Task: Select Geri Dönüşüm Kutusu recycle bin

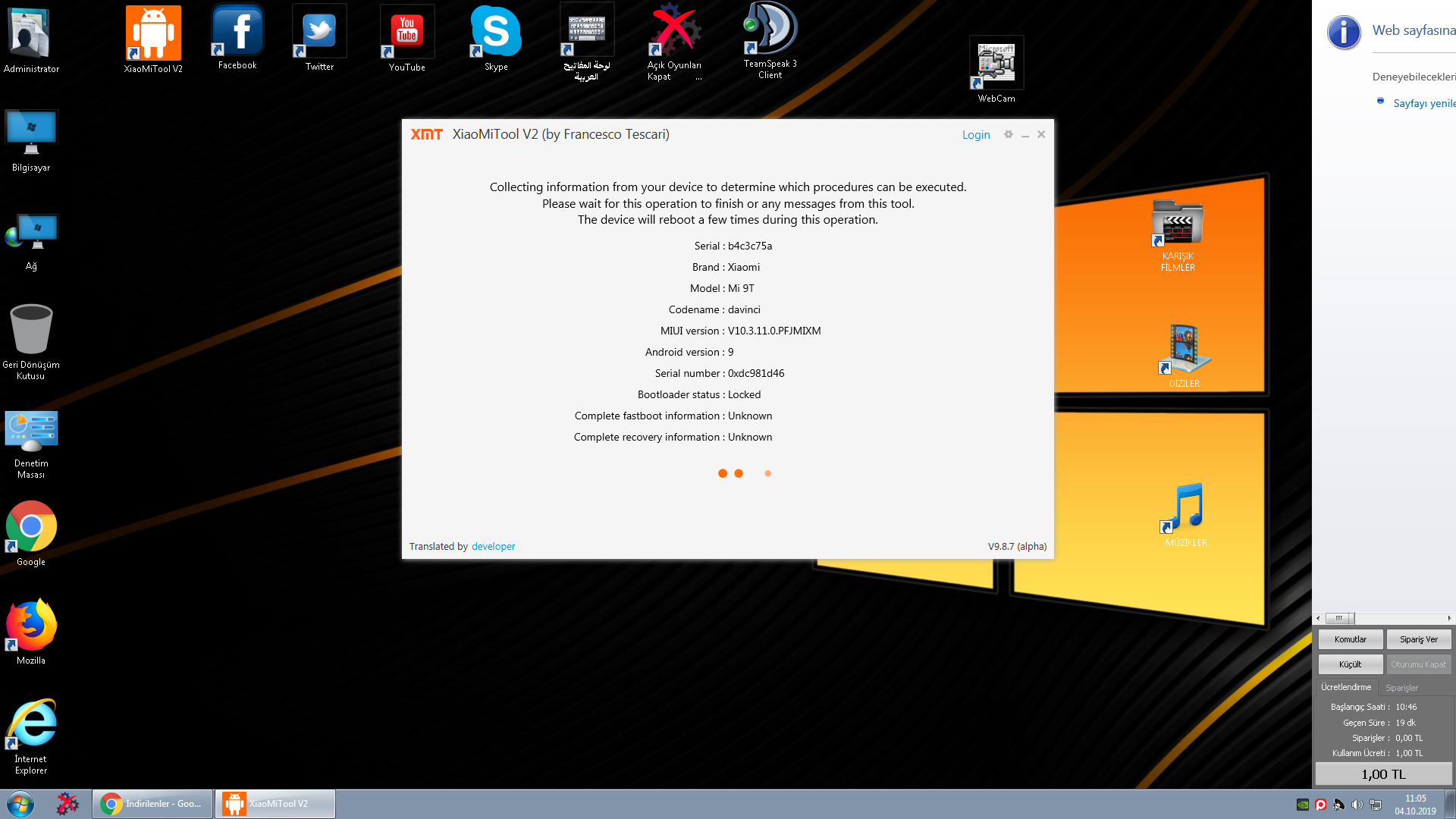Action: click(31, 342)
